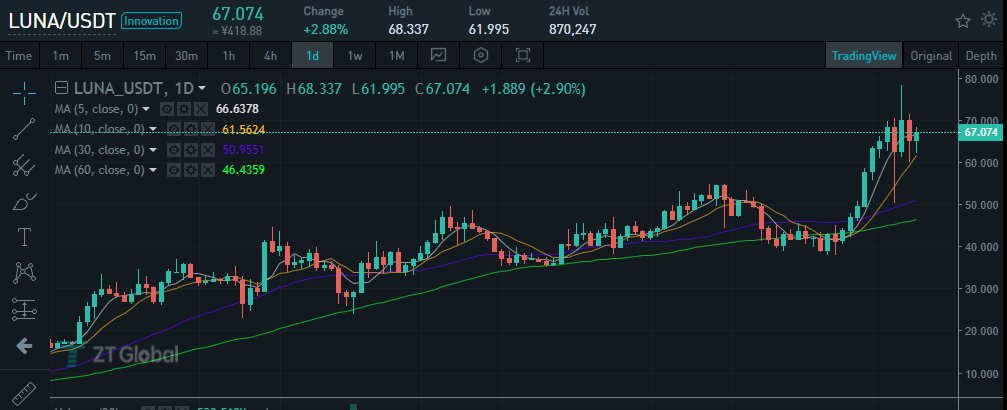Hide the MA 60 indicator line

[x=174, y=170]
